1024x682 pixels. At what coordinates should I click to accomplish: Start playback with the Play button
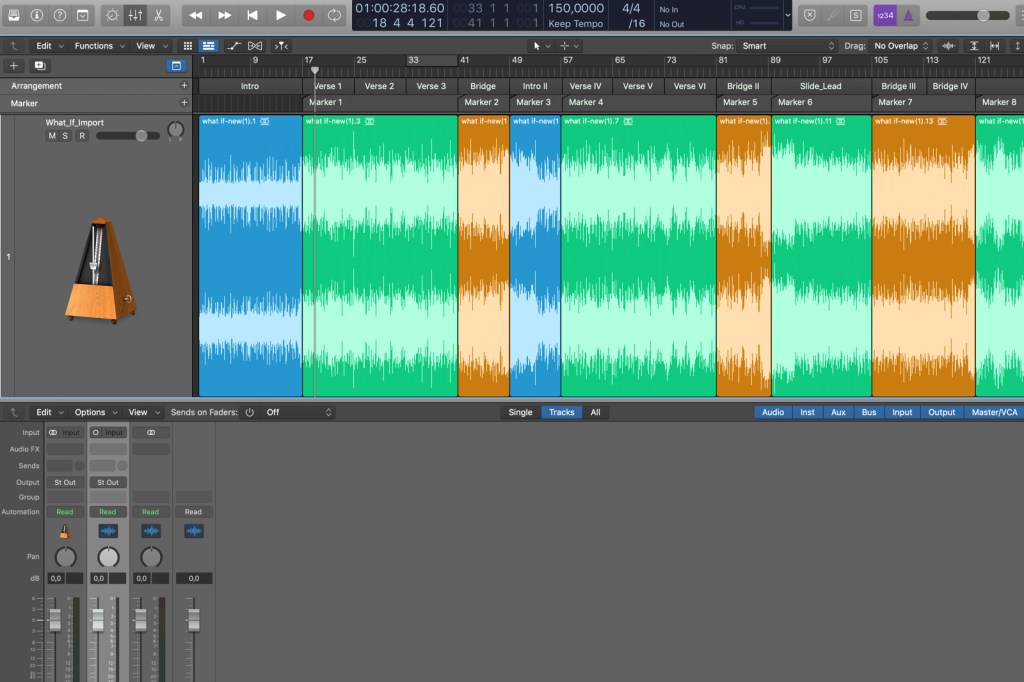[280, 15]
